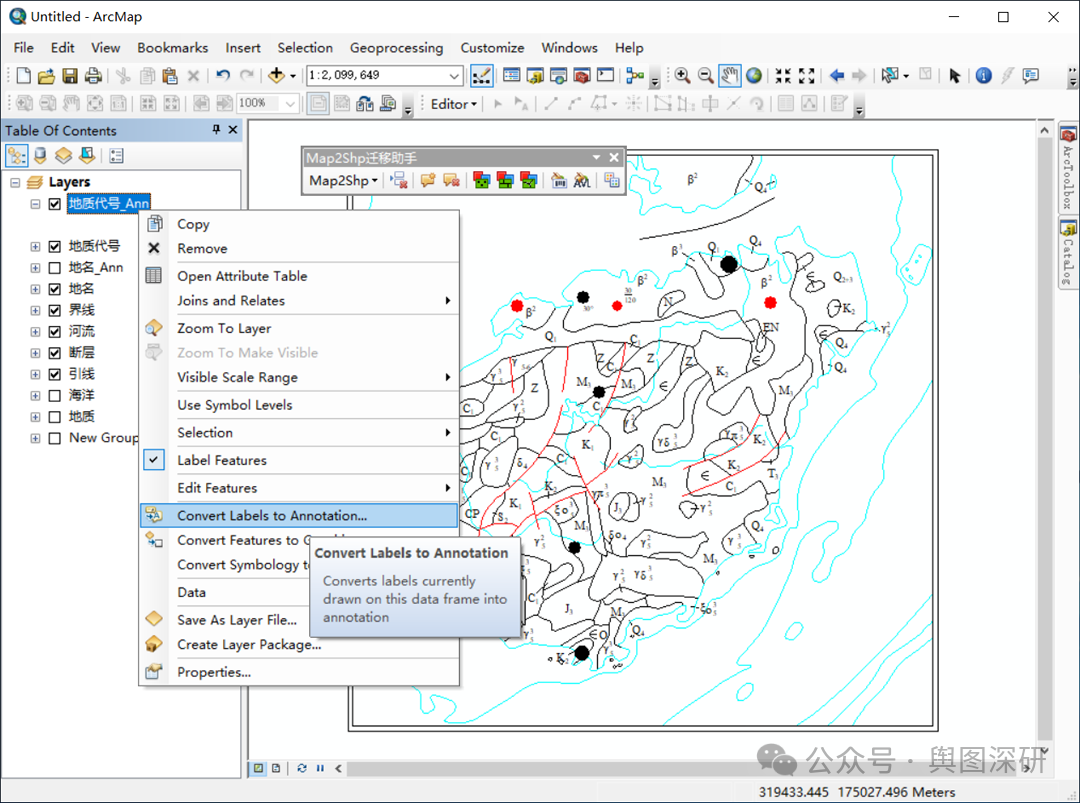Uncheck the 河流 layer checkbox
1080x803 pixels.
pyautogui.click(x=55, y=331)
